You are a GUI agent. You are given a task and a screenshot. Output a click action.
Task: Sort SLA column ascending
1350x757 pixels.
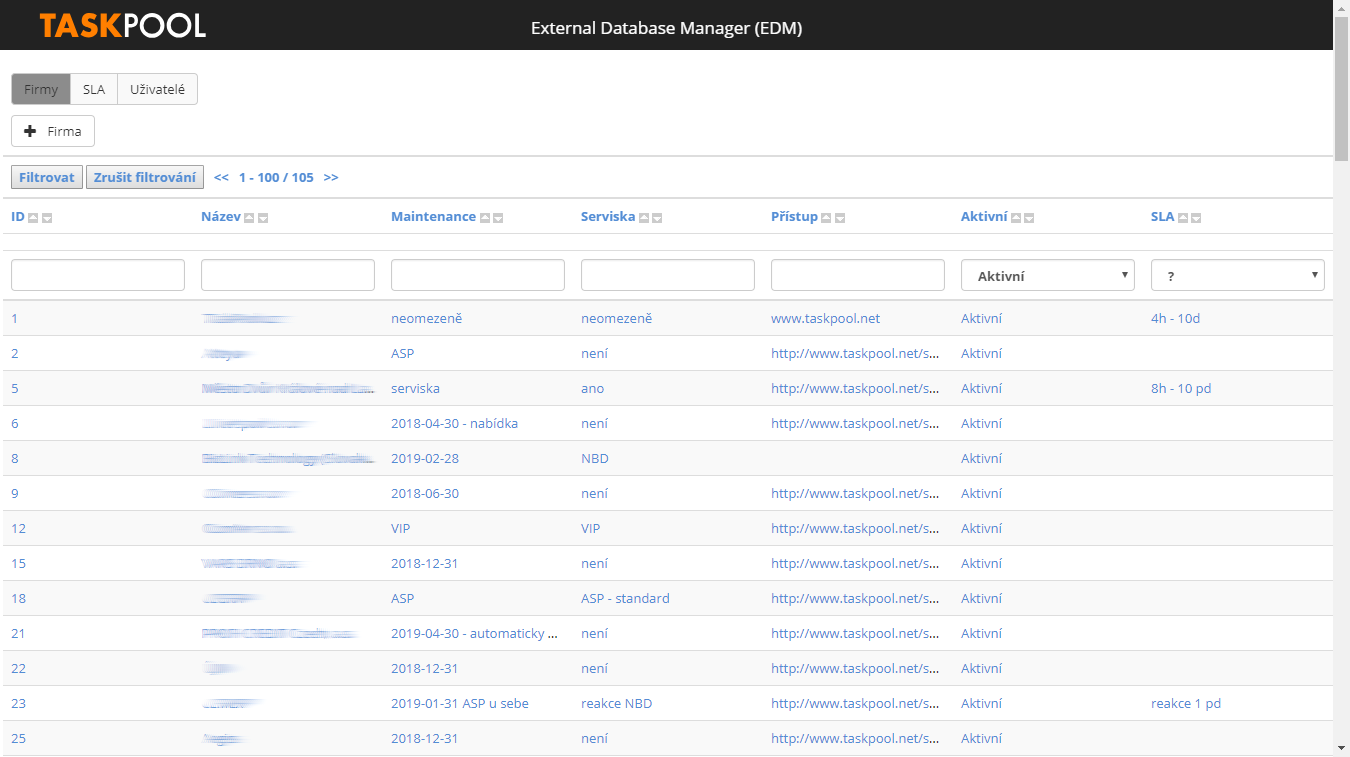click(1183, 218)
